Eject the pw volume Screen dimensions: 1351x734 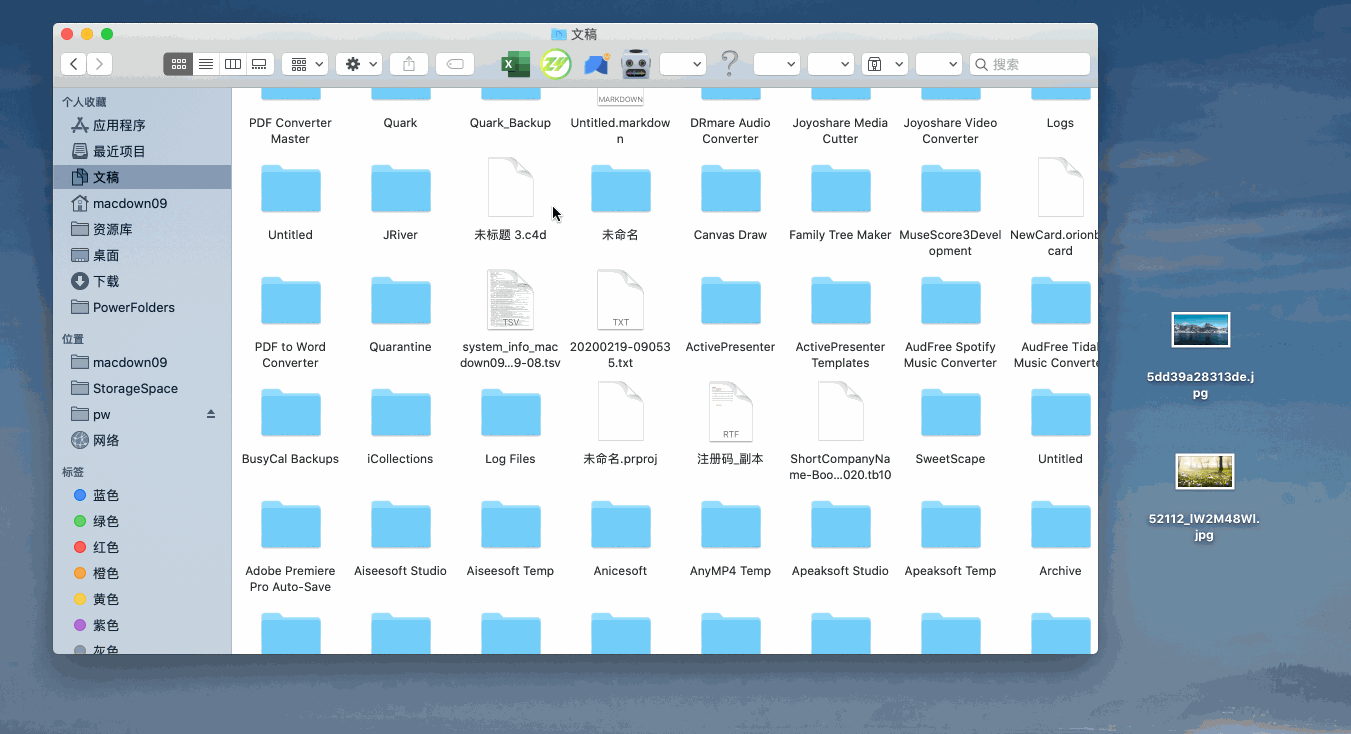pos(211,414)
